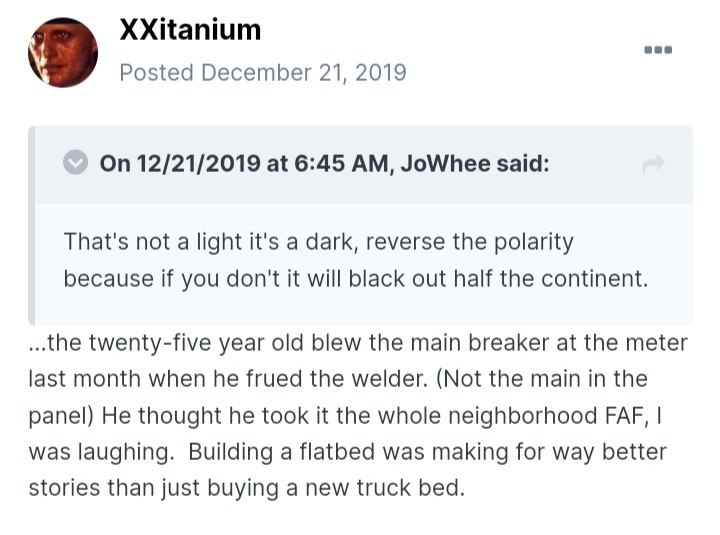Open XXitanium's profile avatar

click(63, 52)
